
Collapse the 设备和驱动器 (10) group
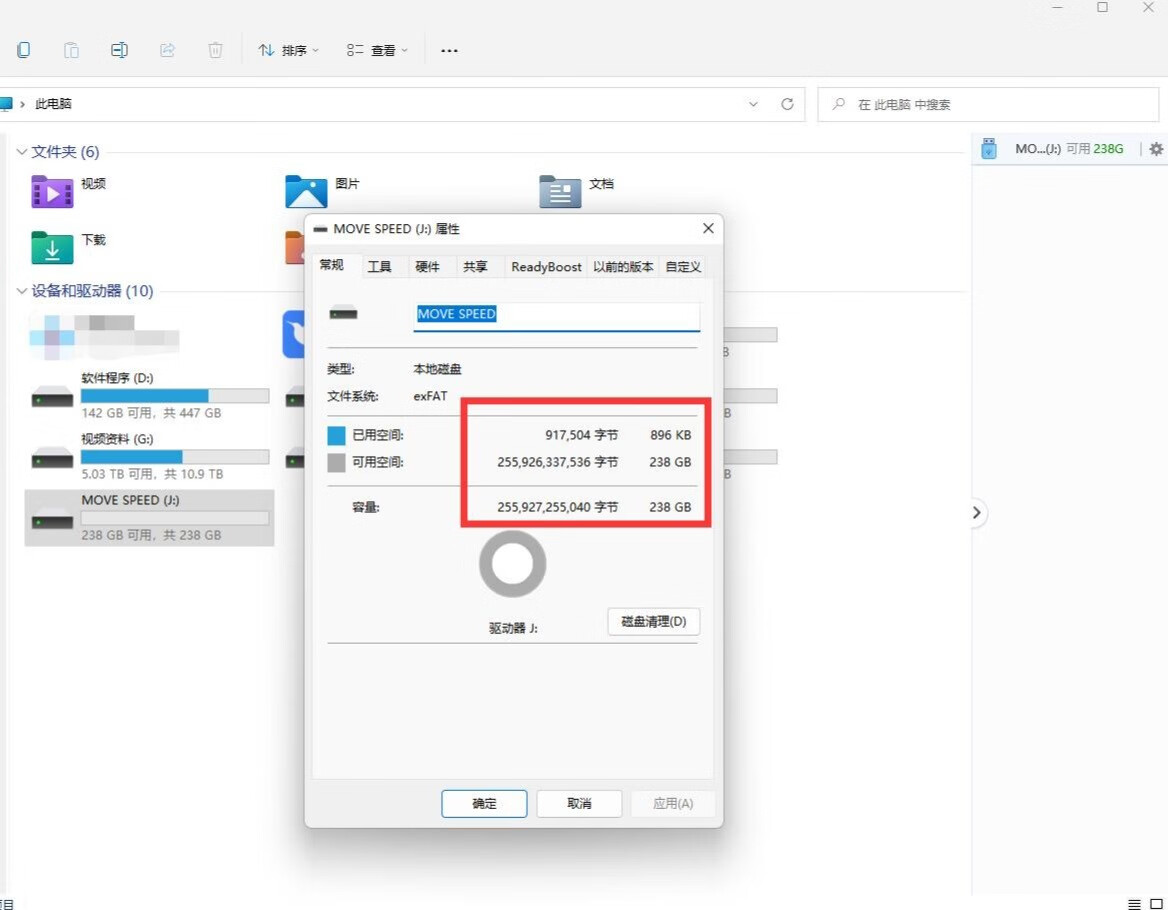22,290
